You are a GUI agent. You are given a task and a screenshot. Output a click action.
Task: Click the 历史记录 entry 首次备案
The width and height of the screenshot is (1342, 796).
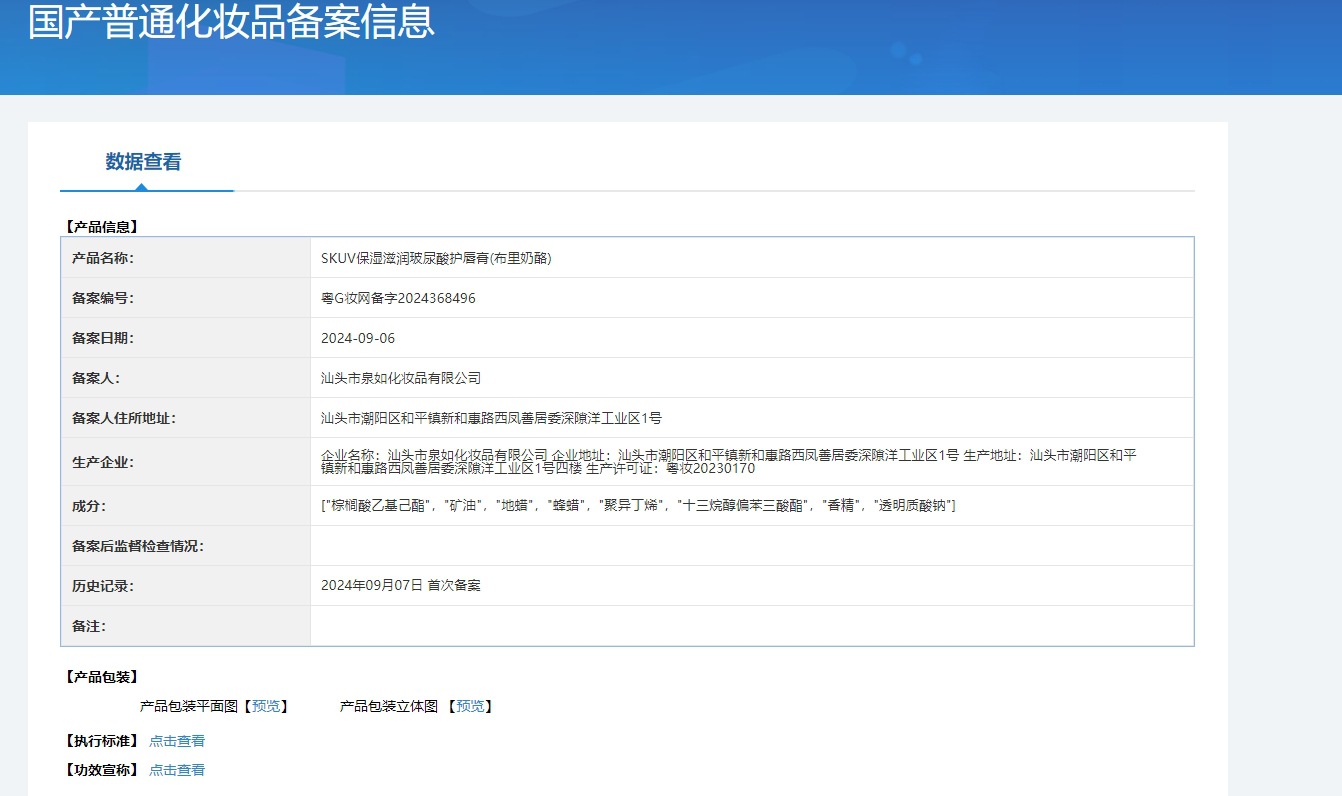[x=400, y=585]
